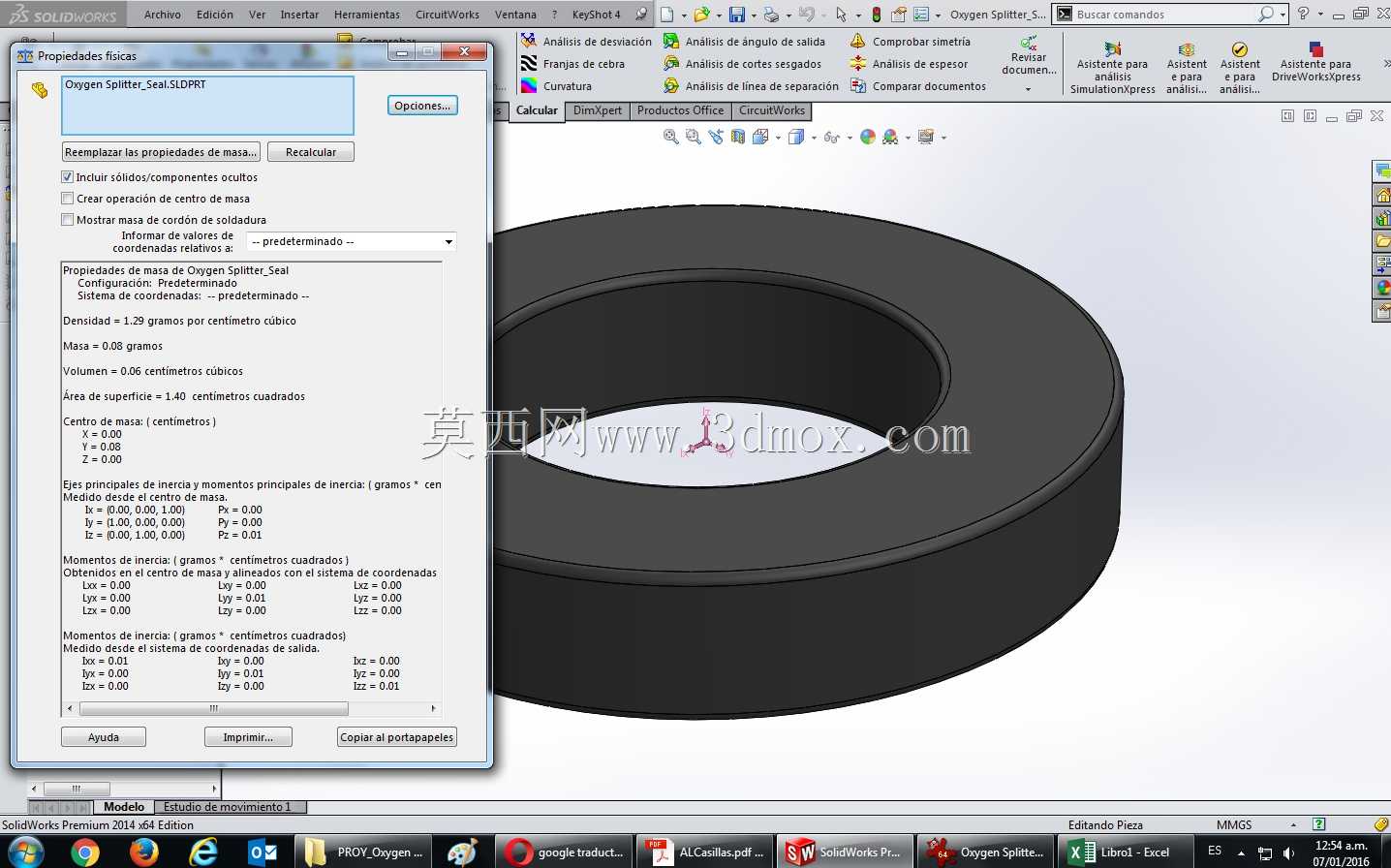
Task: Expand search commands dropdown arrow
Action: [1283, 15]
